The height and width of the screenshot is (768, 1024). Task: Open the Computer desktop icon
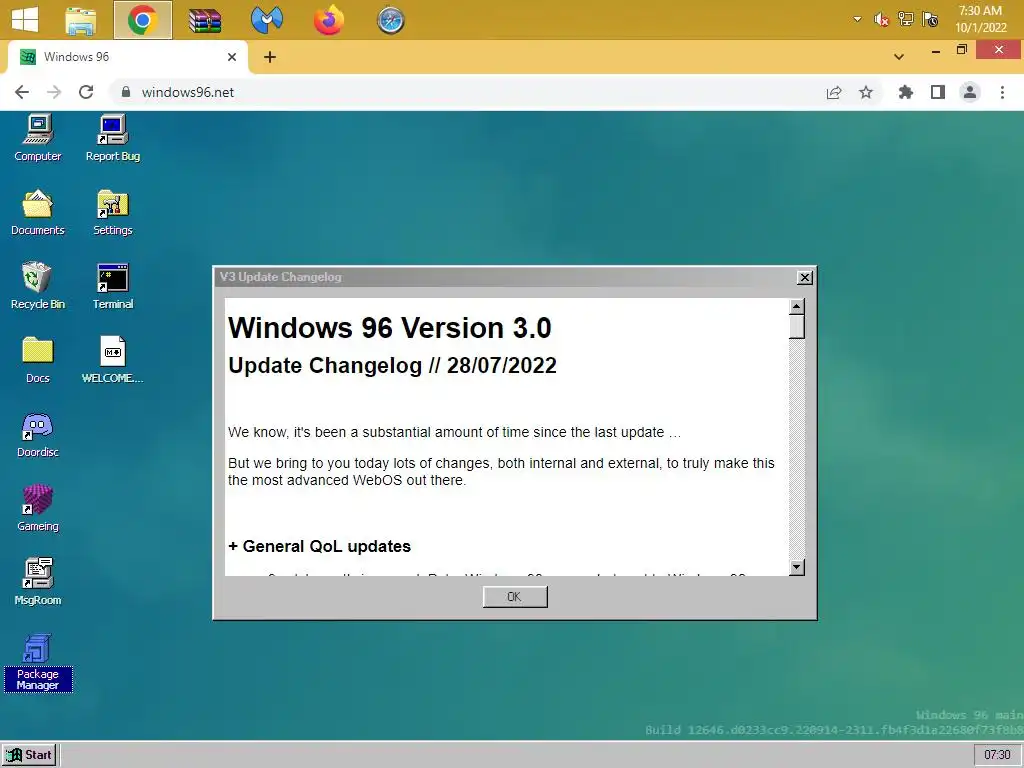pyautogui.click(x=37, y=138)
